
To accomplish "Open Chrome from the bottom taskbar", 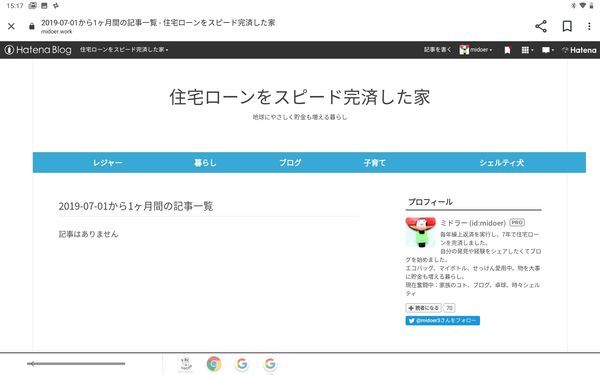I will pos(214,364).
